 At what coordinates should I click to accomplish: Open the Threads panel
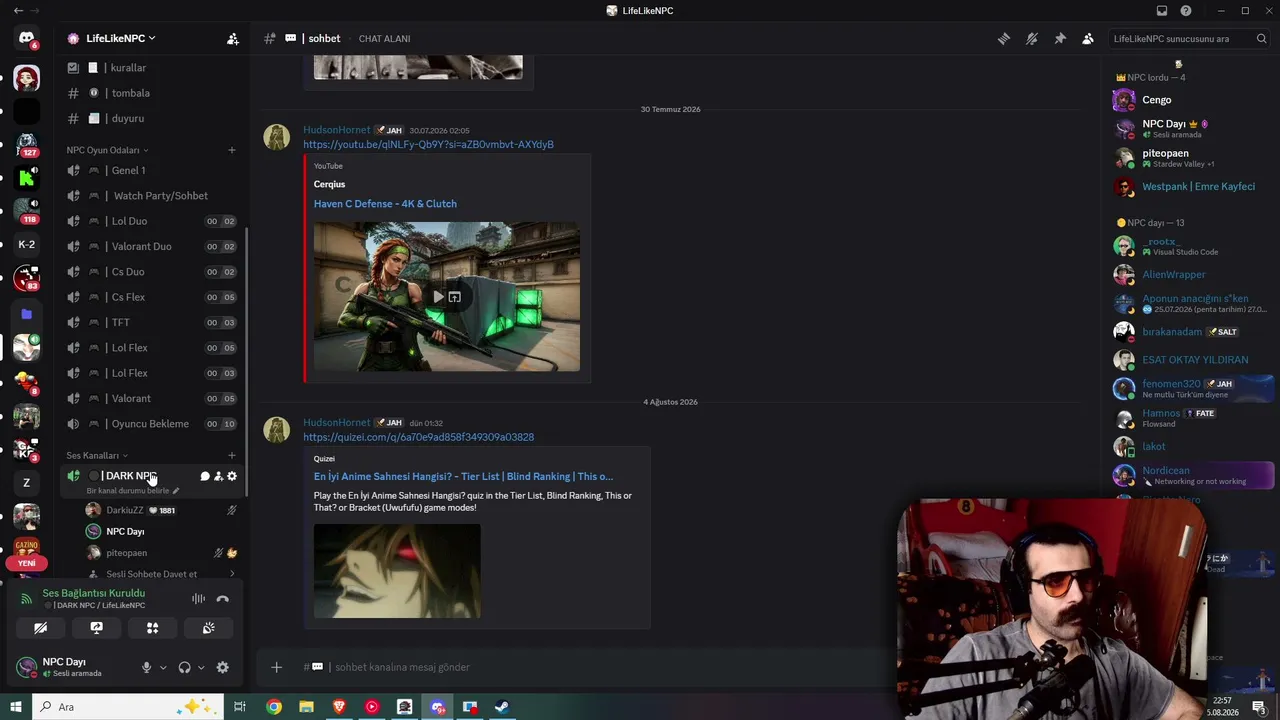click(1003, 39)
